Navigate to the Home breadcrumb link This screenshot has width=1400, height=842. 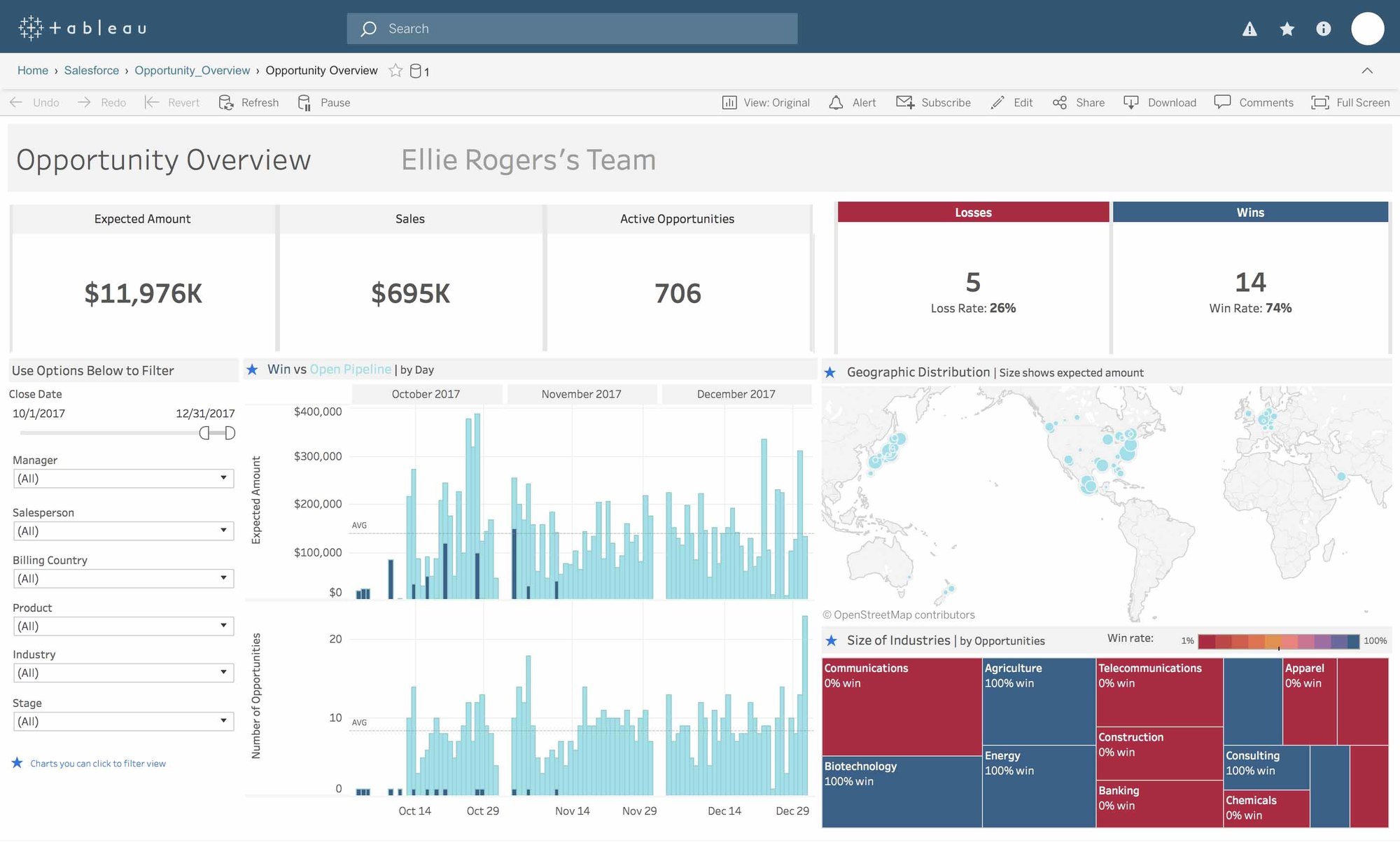pyautogui.click(x=33, y=71)
